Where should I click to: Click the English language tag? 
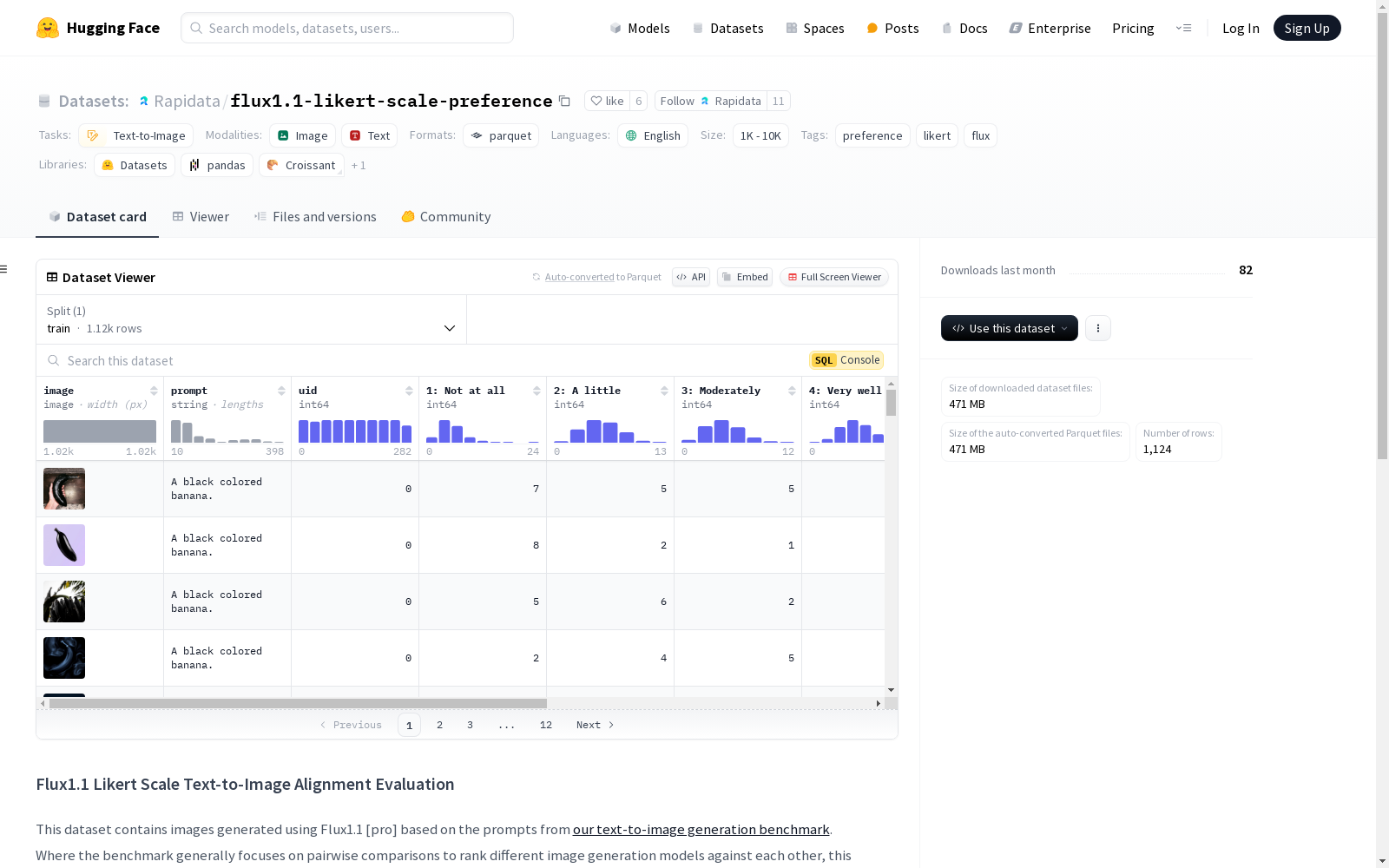653,135
